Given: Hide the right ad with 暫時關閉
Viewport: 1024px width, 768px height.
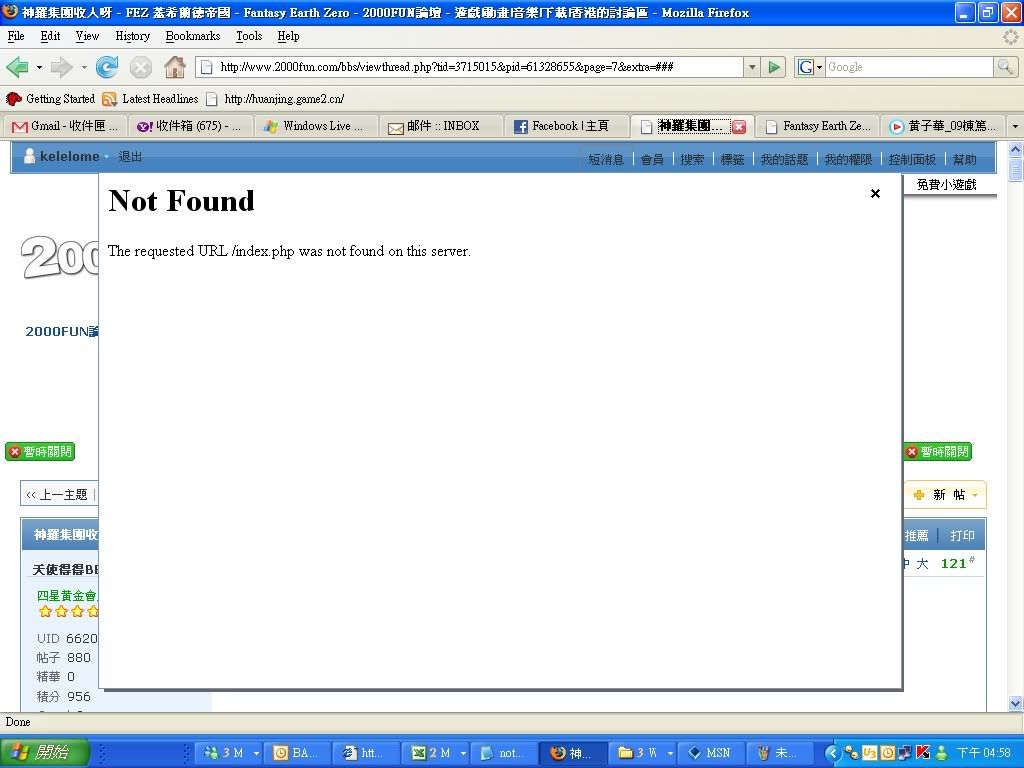Looking at the screenshot, I should [937, 452].
